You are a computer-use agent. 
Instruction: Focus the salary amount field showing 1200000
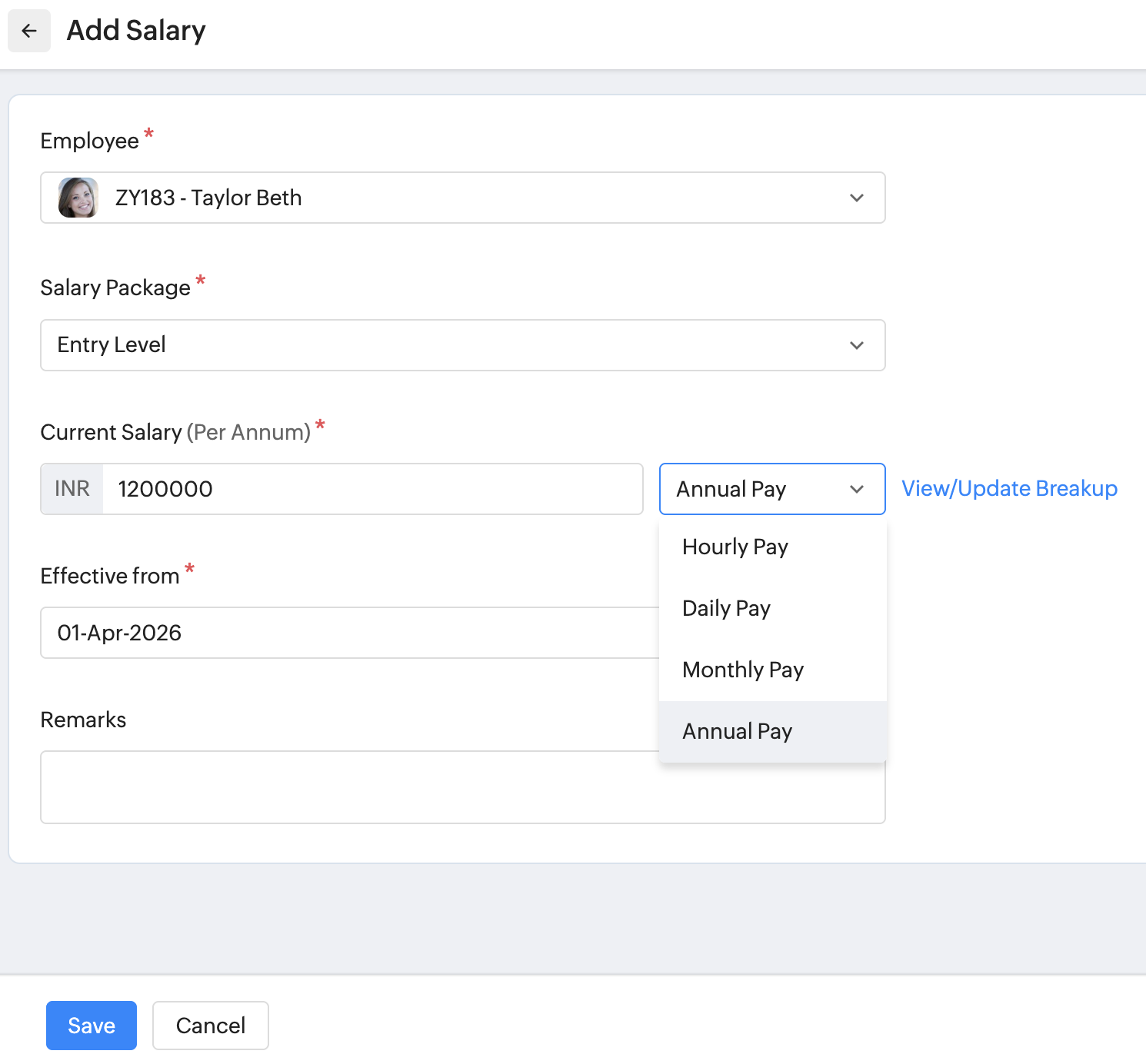pyautogui.click(x=372, y=489)
